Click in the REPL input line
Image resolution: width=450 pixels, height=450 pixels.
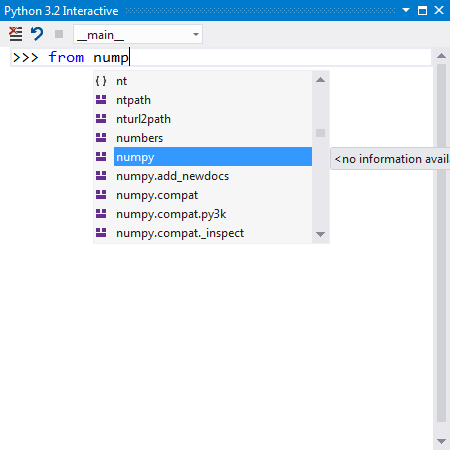point(221,57)
